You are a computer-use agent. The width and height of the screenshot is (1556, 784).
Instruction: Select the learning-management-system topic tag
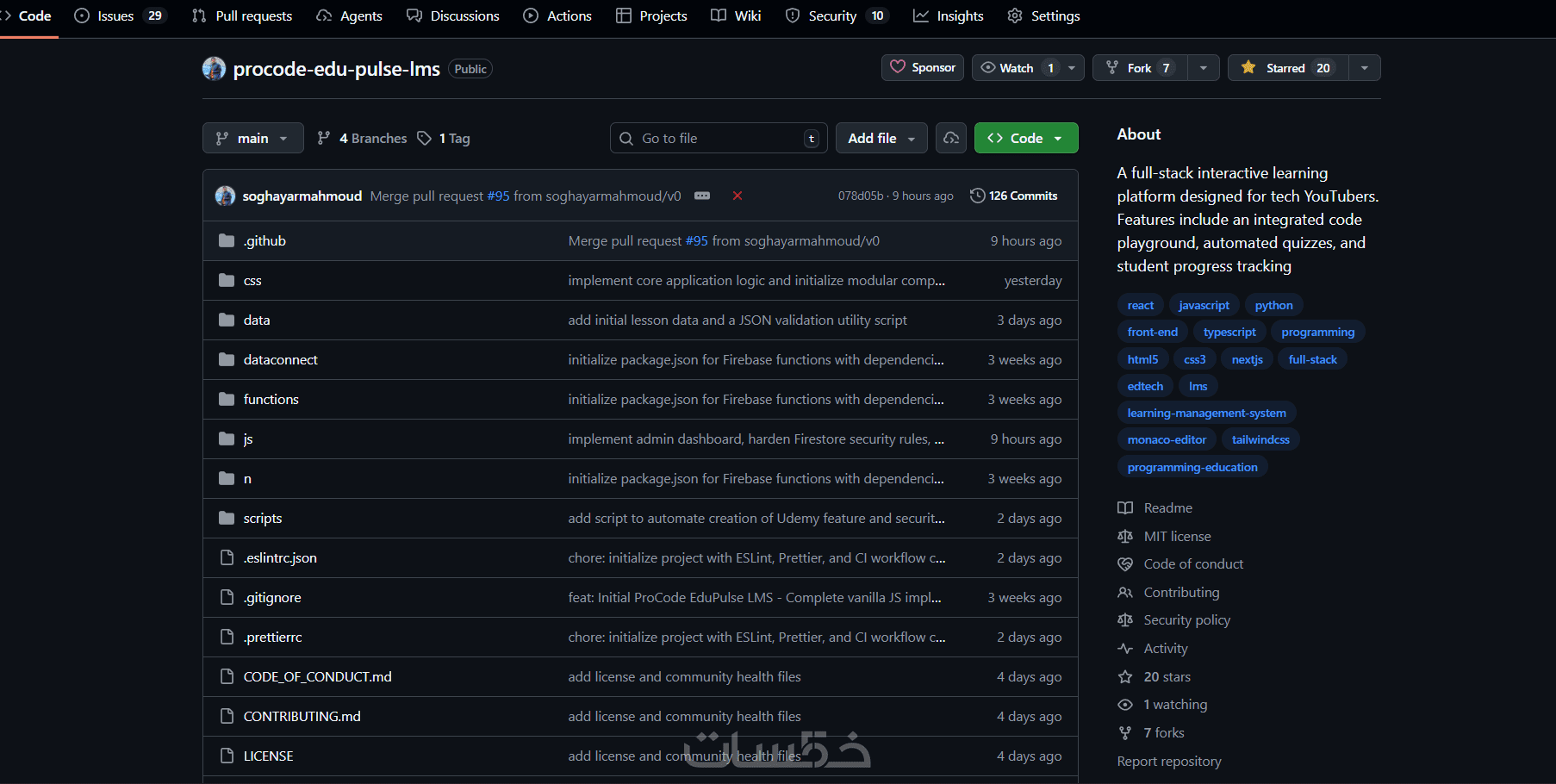coord(1206,413)
